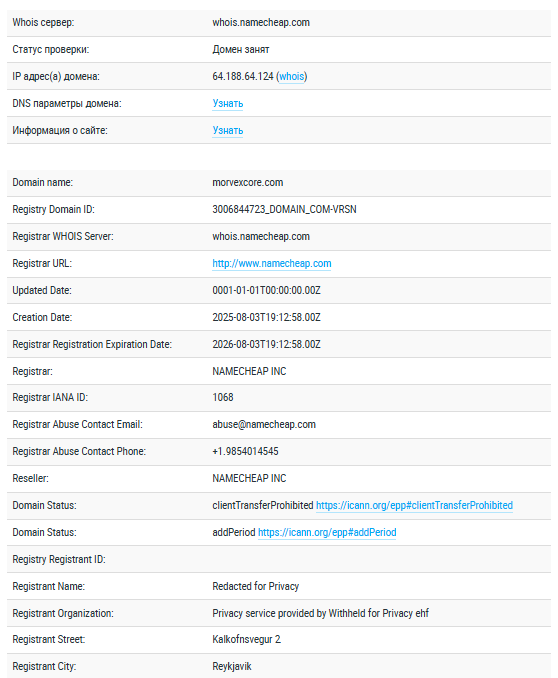Open the icann.org addPeriod link
Screen dimensions: 558x678
[327, 532]
